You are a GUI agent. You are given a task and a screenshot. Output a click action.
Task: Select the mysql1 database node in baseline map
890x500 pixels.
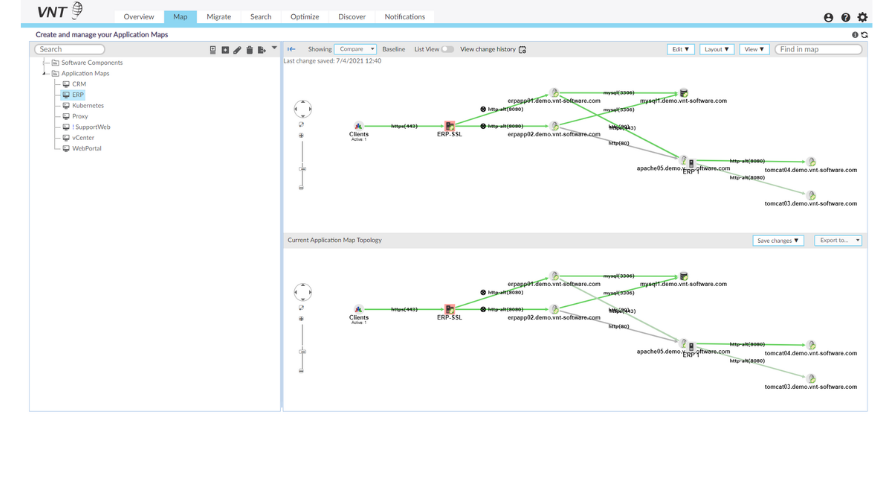(683, 93)
